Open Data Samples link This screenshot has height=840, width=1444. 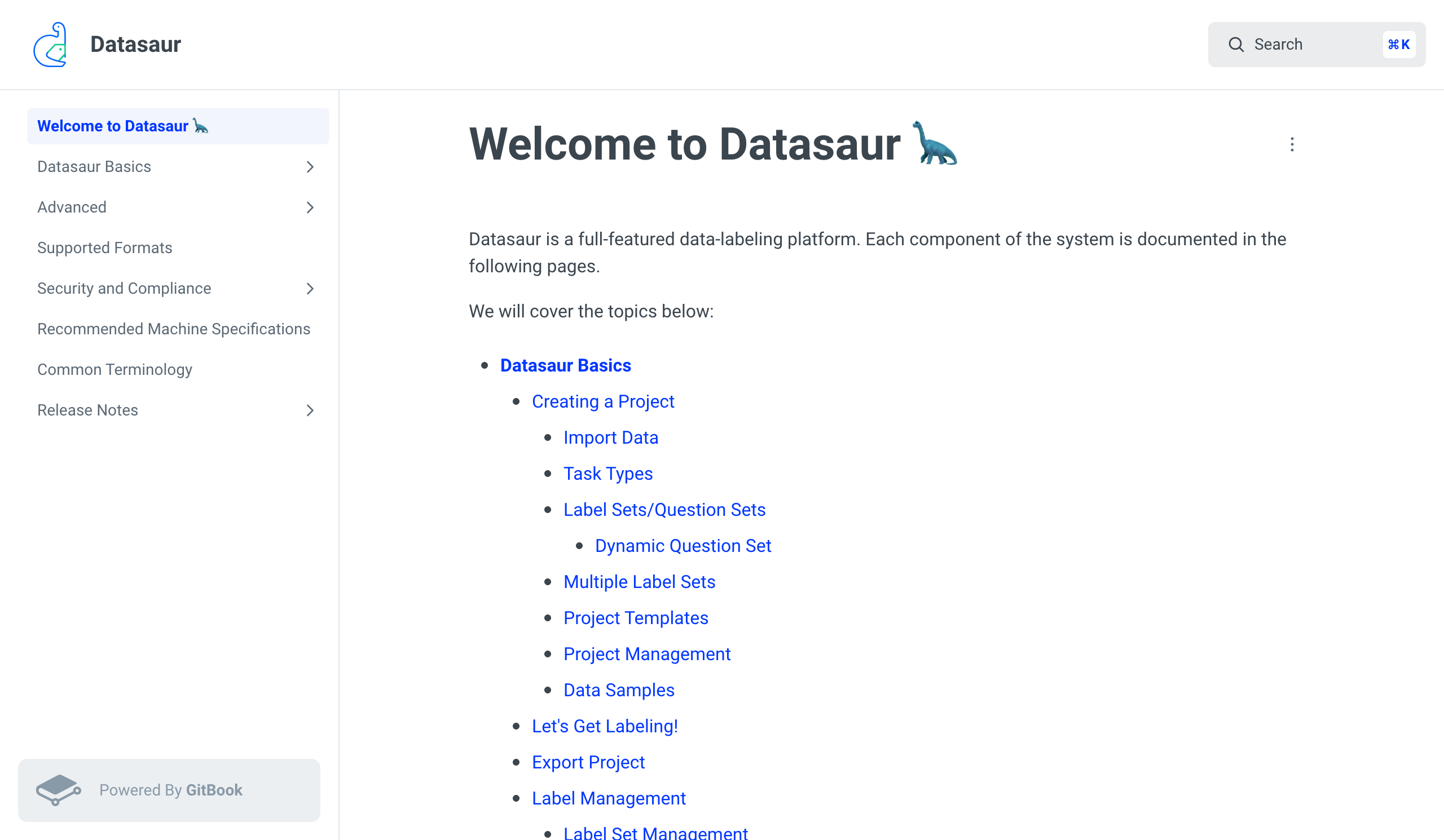[619, 690]
